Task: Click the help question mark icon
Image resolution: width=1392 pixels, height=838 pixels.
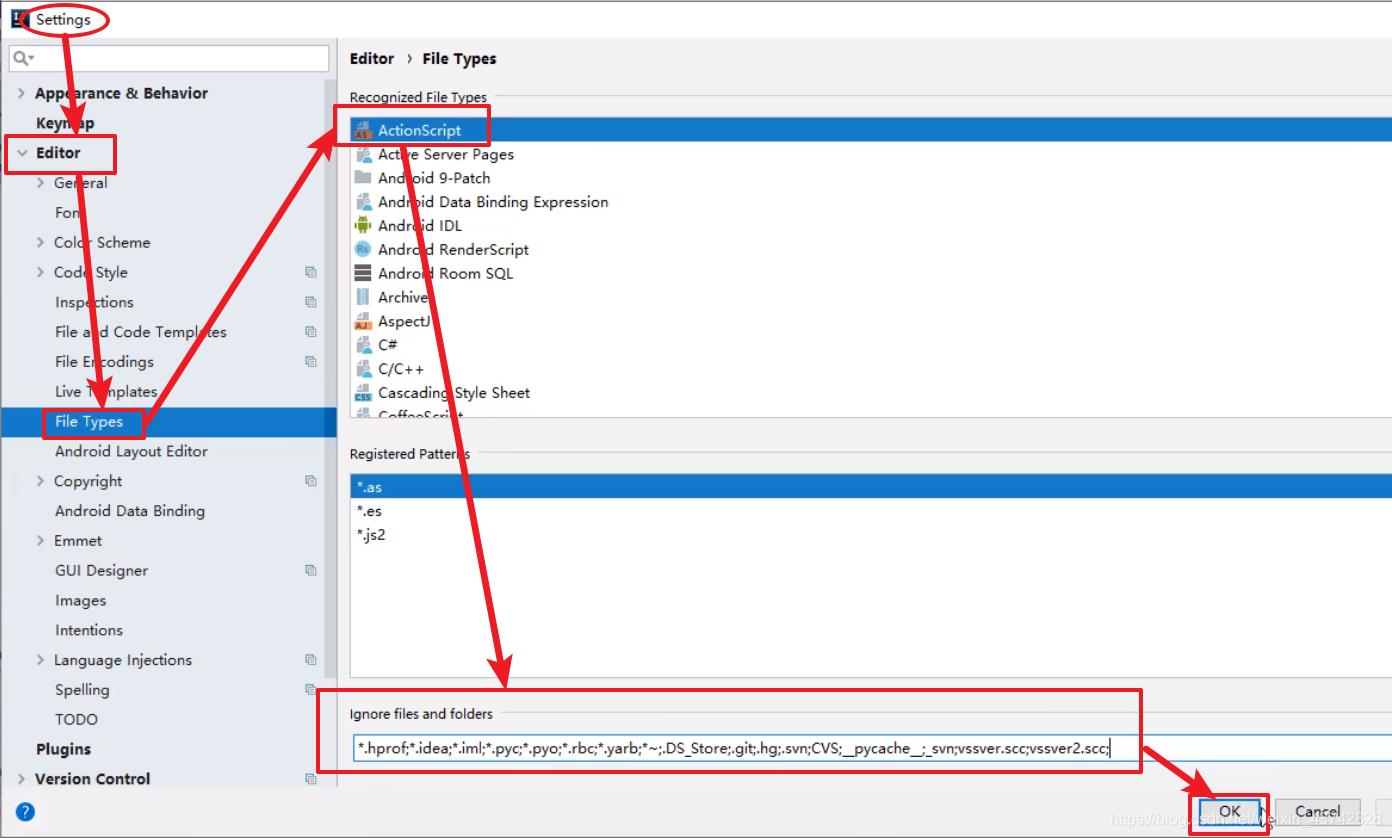Action: tap(26, 811)
